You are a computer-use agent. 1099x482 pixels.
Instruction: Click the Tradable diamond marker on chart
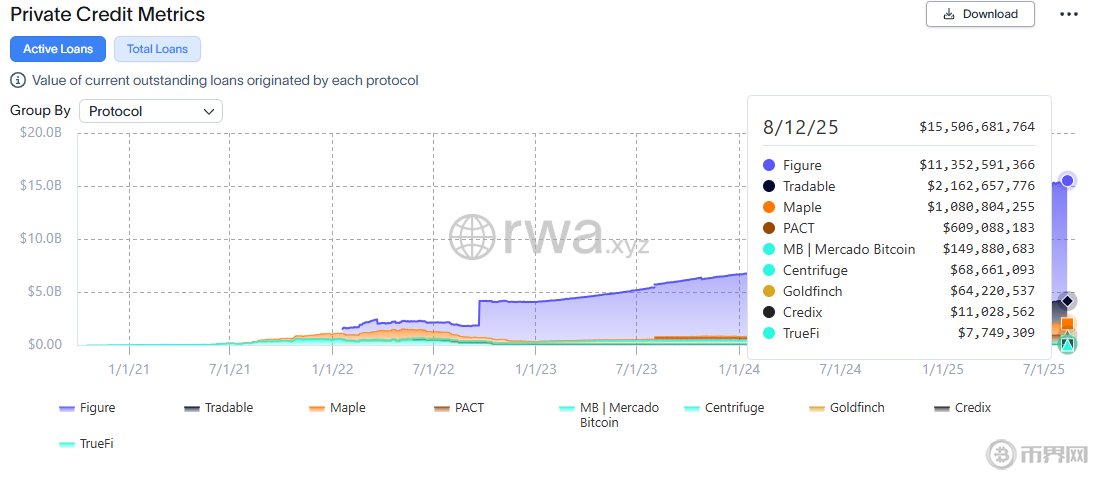click(1067, 301)
